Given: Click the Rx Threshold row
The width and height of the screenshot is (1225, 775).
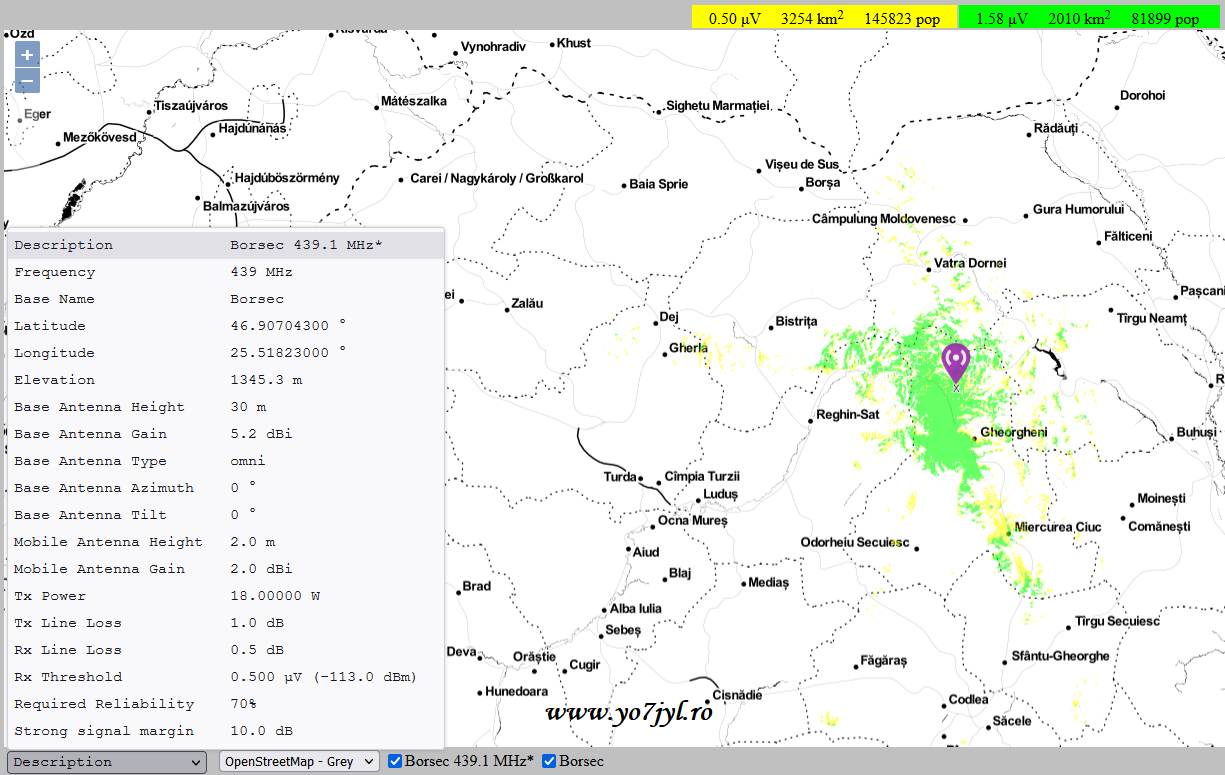Looking at the screenshot, I should coord(226,677).
